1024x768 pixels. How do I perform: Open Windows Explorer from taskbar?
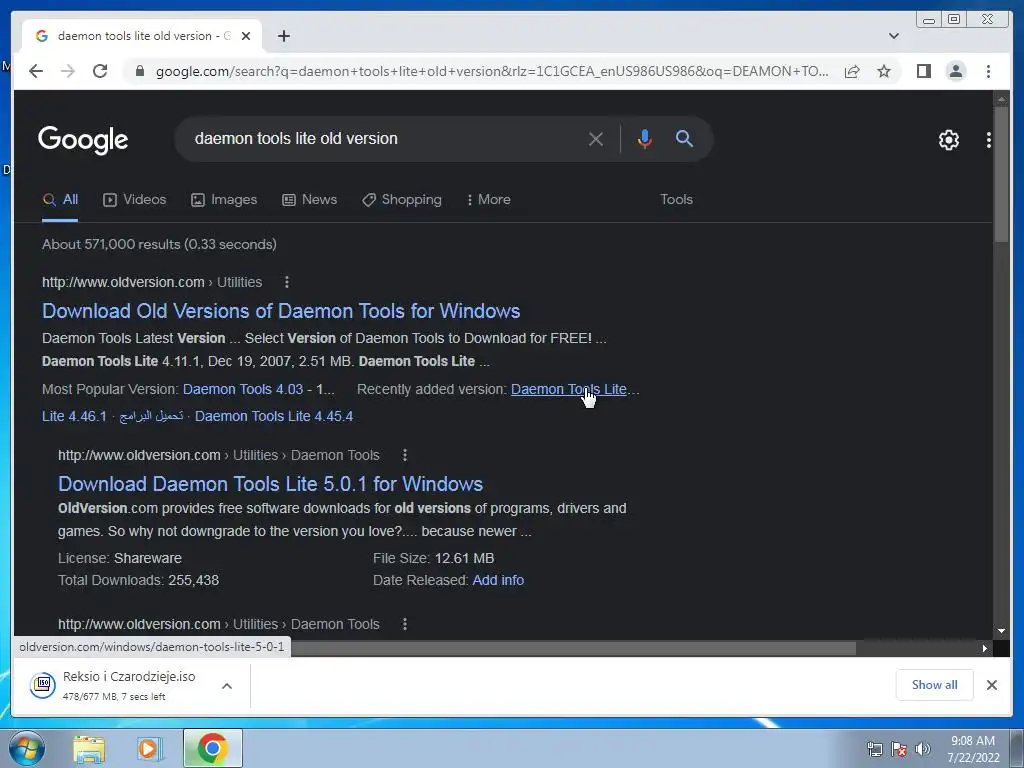click(89, 749)
